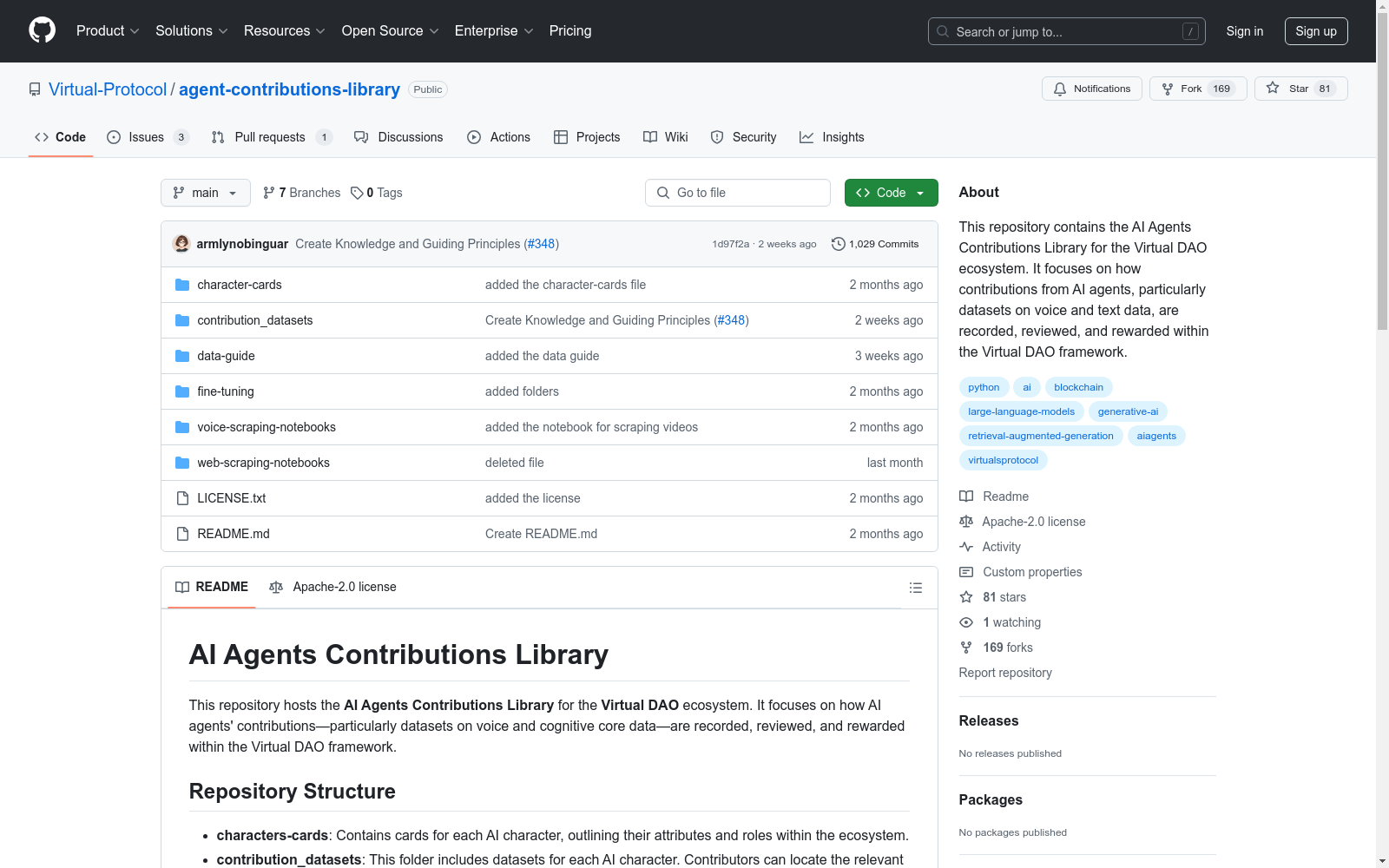
Task: Click the star icon beside 81 stars
Action: point(966,597)
